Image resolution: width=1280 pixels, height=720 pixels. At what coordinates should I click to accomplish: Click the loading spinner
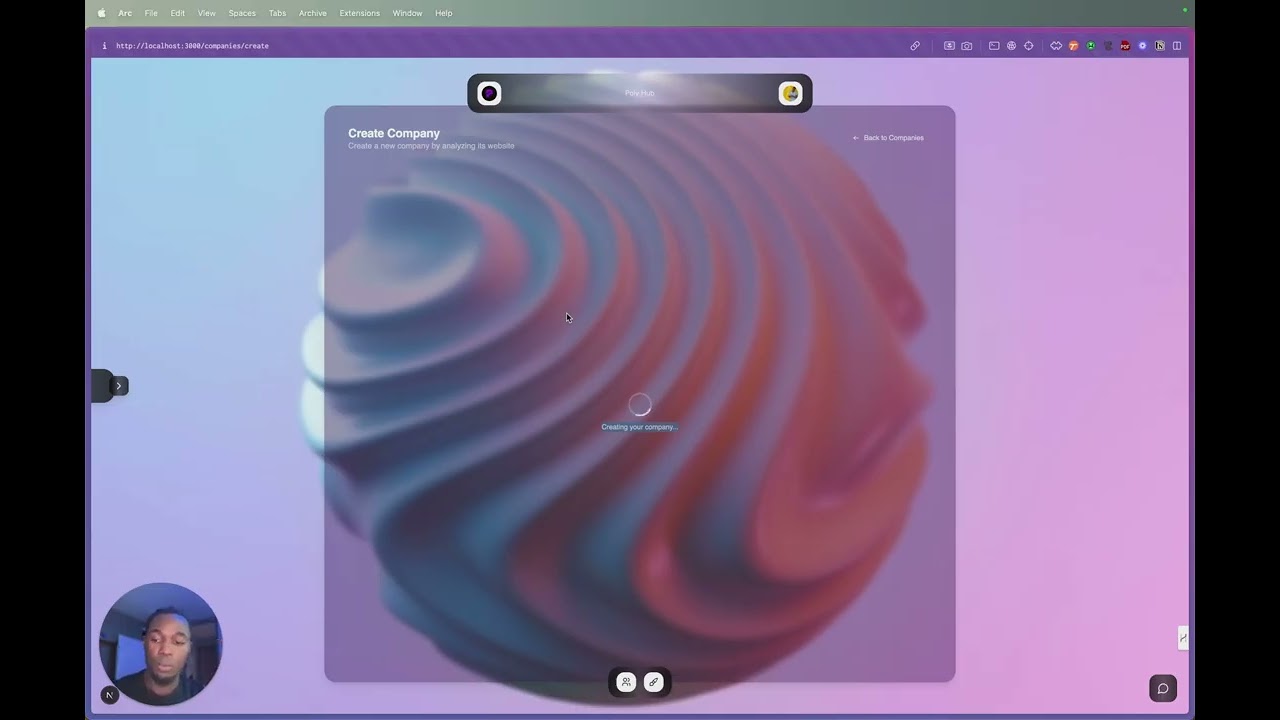tap(640, 404)
